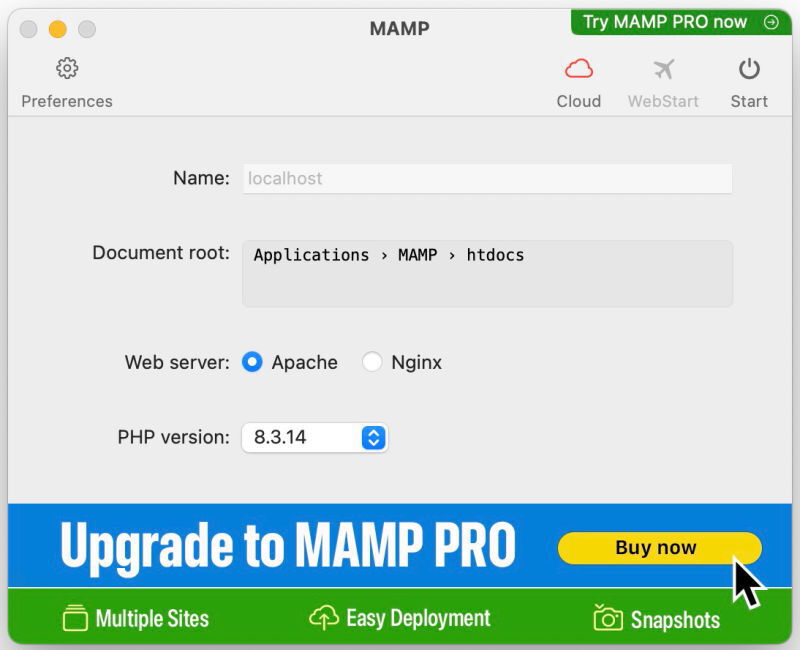Click the Nginx label text
800x650 pixels.
point(416,363)
